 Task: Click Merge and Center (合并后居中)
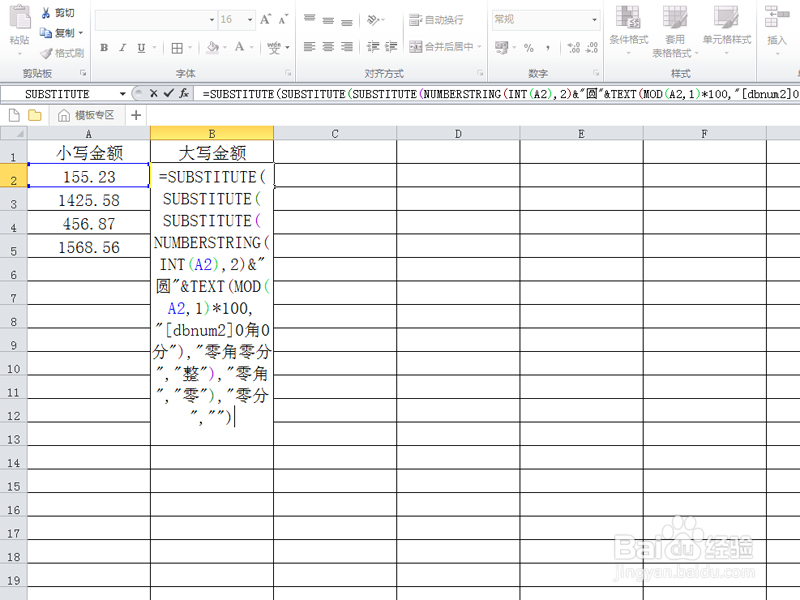(x=441, y=47)
